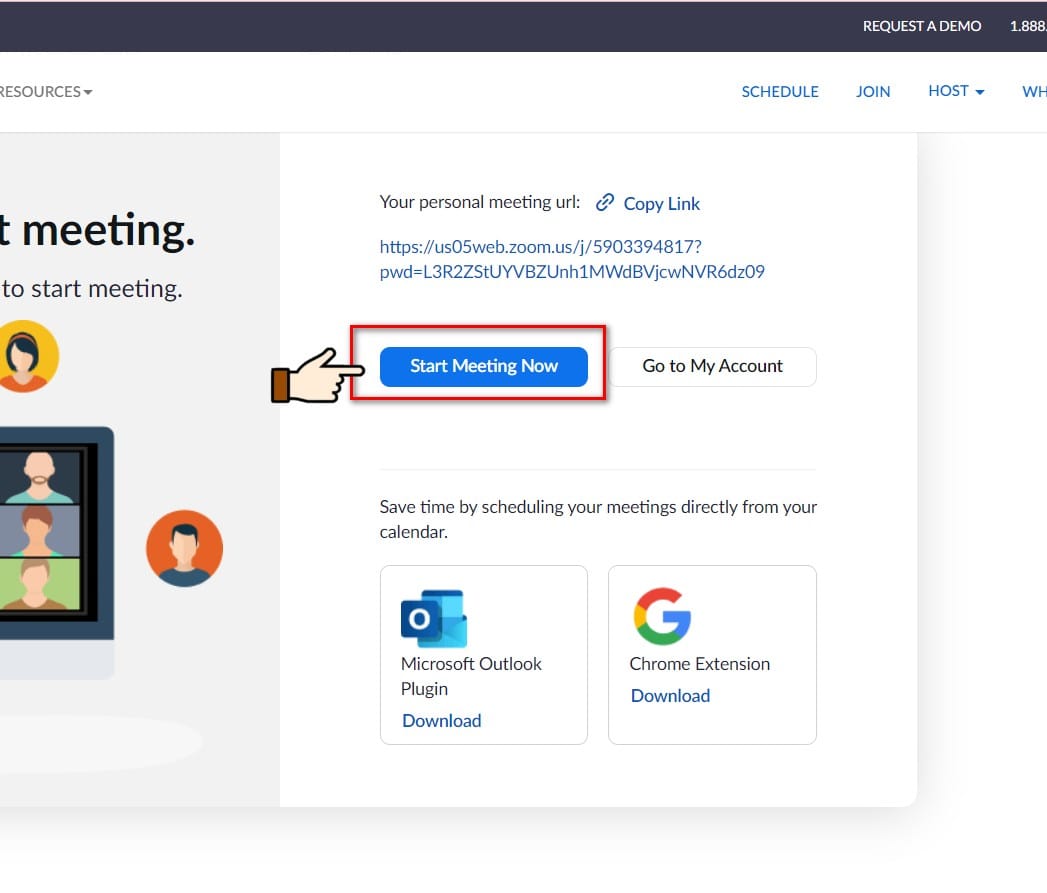Download the Microsoft Outlook Plugin
Viewport: 1047px width, 893px height.
[x=441, y=720]
